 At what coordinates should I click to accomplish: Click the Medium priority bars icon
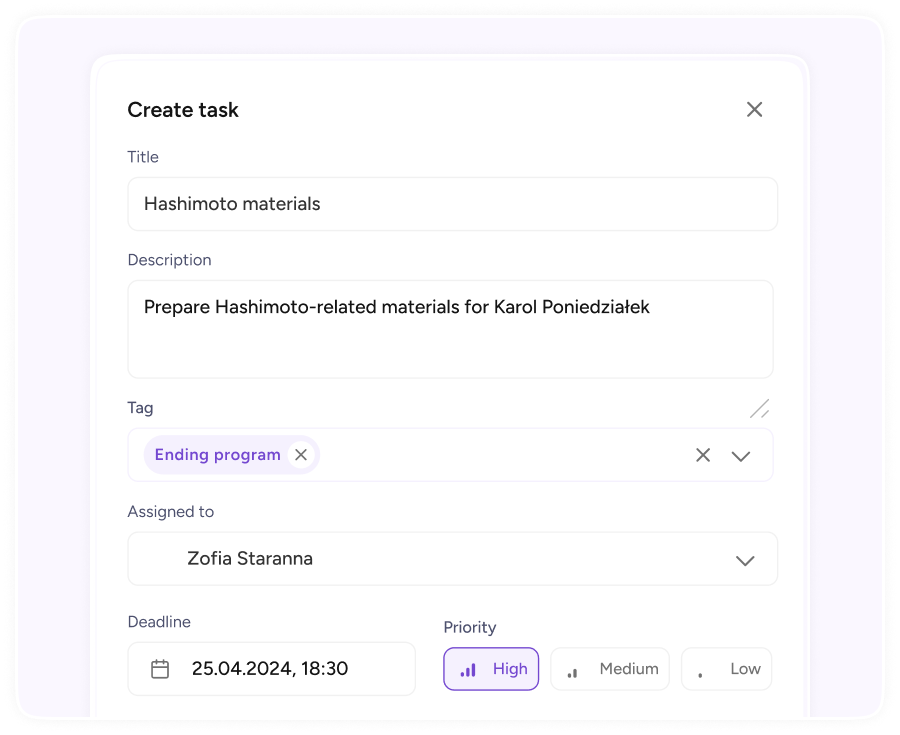click(572, 672)
